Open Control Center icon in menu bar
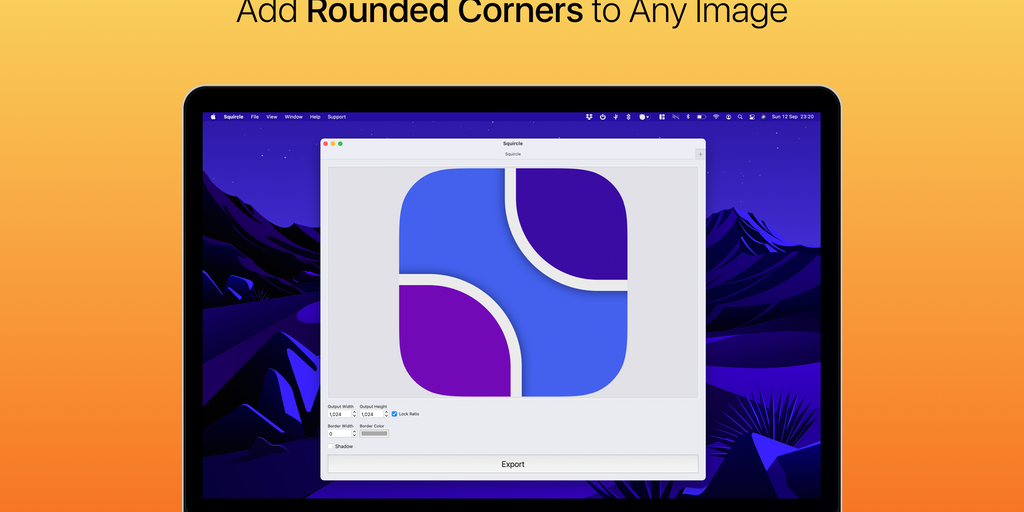This screenshot has width=1024, height=512. 752,117
